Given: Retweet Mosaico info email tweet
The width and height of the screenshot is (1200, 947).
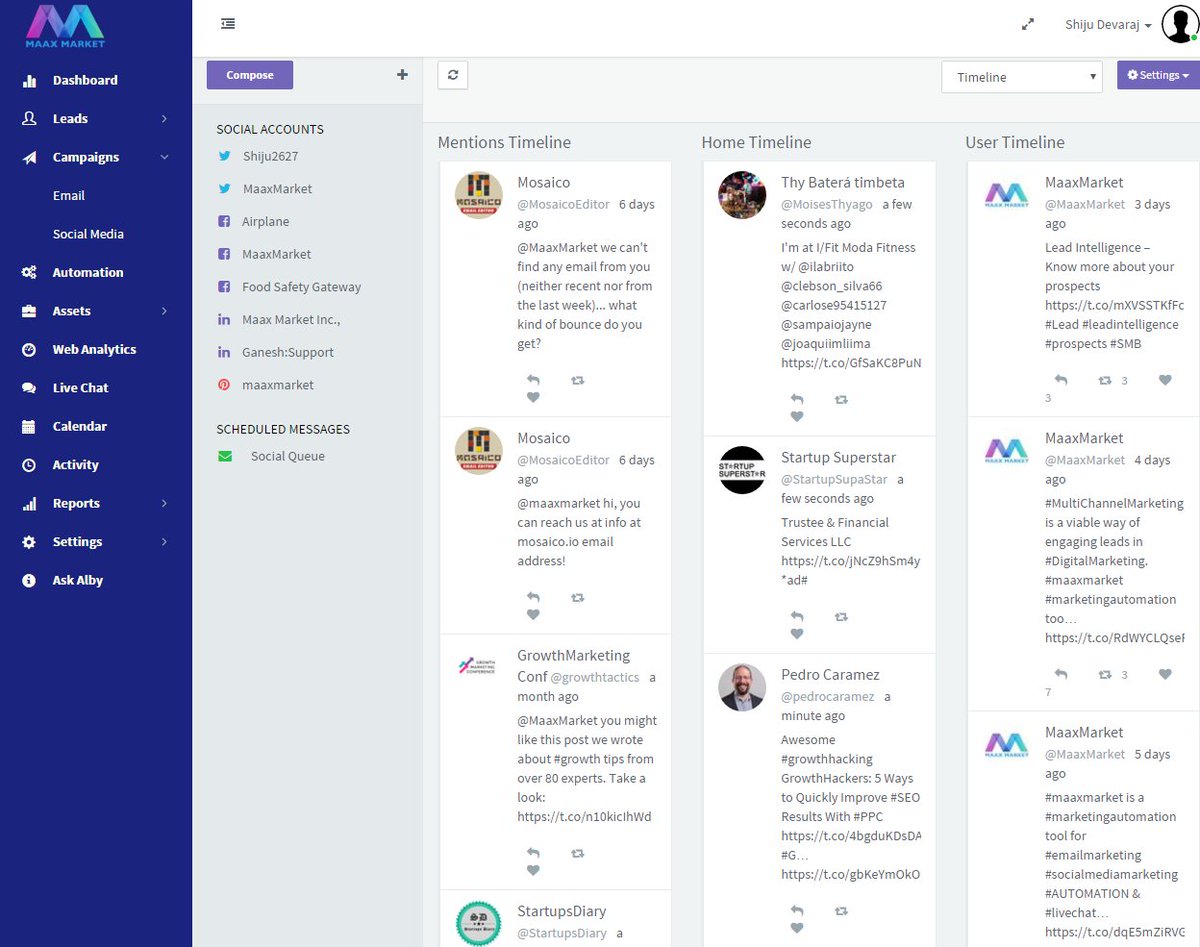Looking at the screenshot, I should [577, 597].
